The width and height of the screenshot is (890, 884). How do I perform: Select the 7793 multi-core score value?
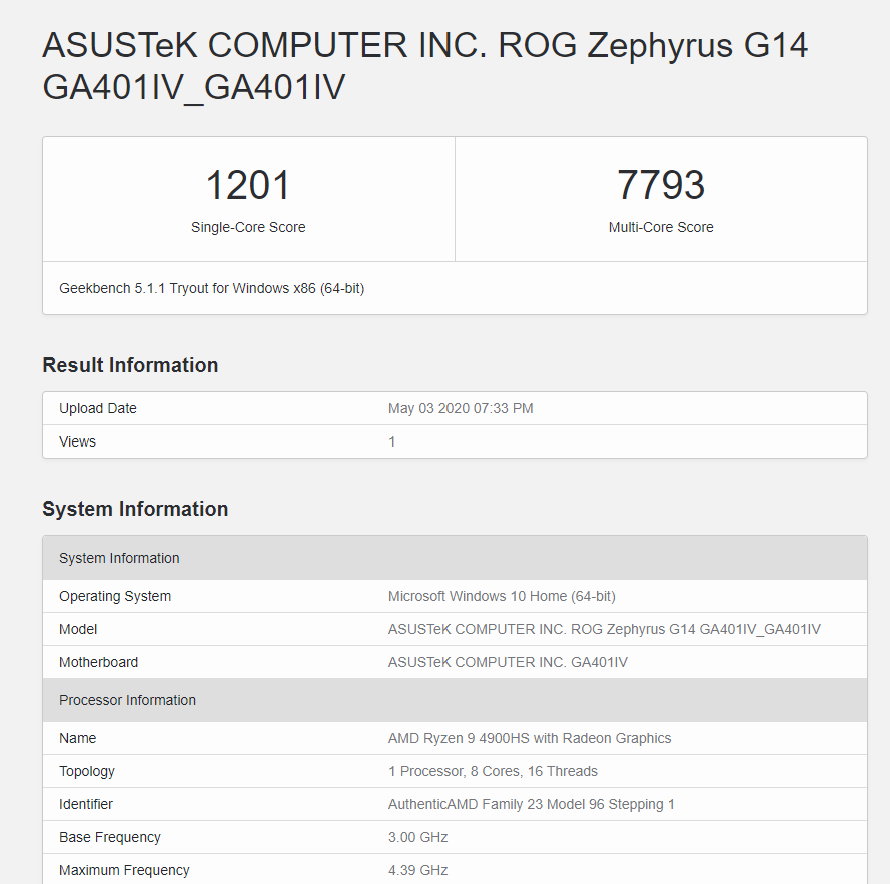click(x=661, y=185)
